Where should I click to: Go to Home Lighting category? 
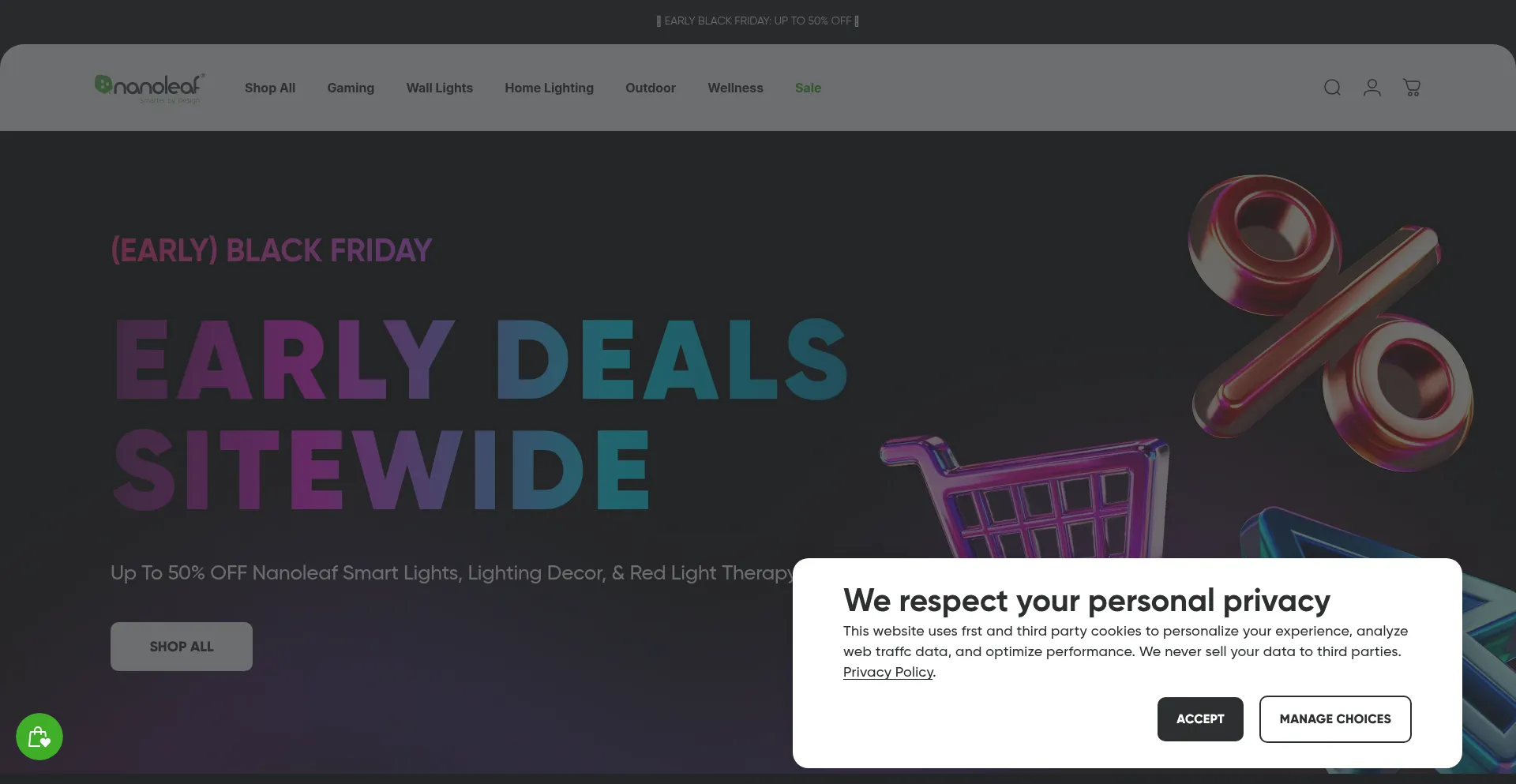[x=549, y=88]
